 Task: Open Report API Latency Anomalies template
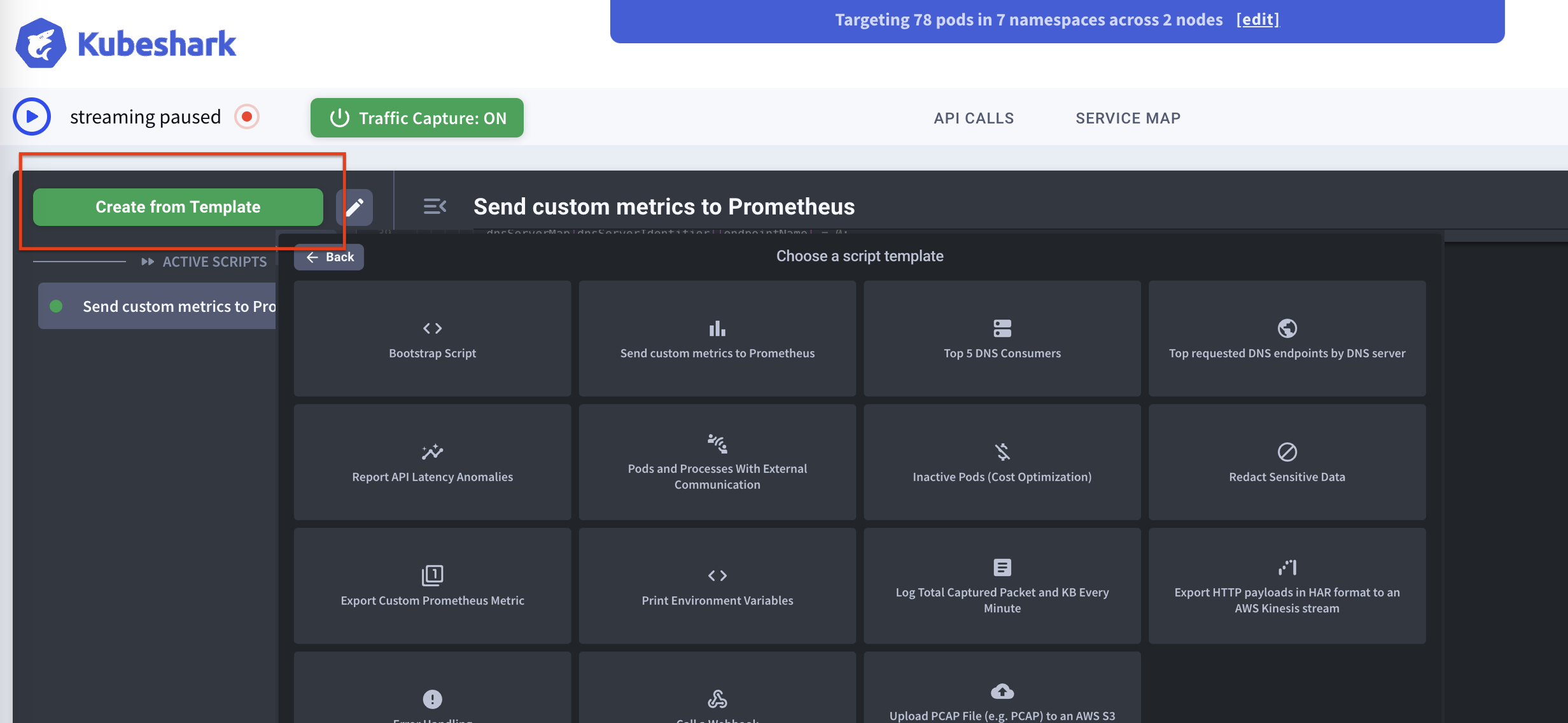[432, 462]
